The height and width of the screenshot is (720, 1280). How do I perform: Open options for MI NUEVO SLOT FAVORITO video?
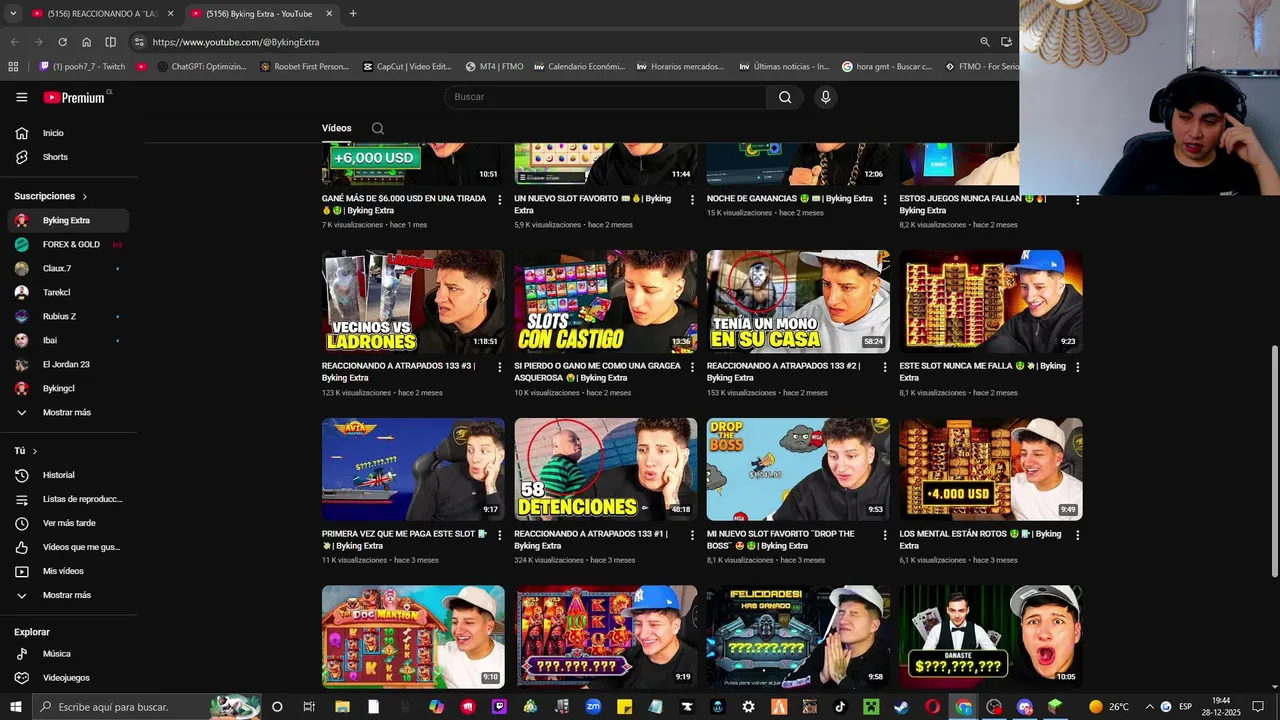coord(885,535)
